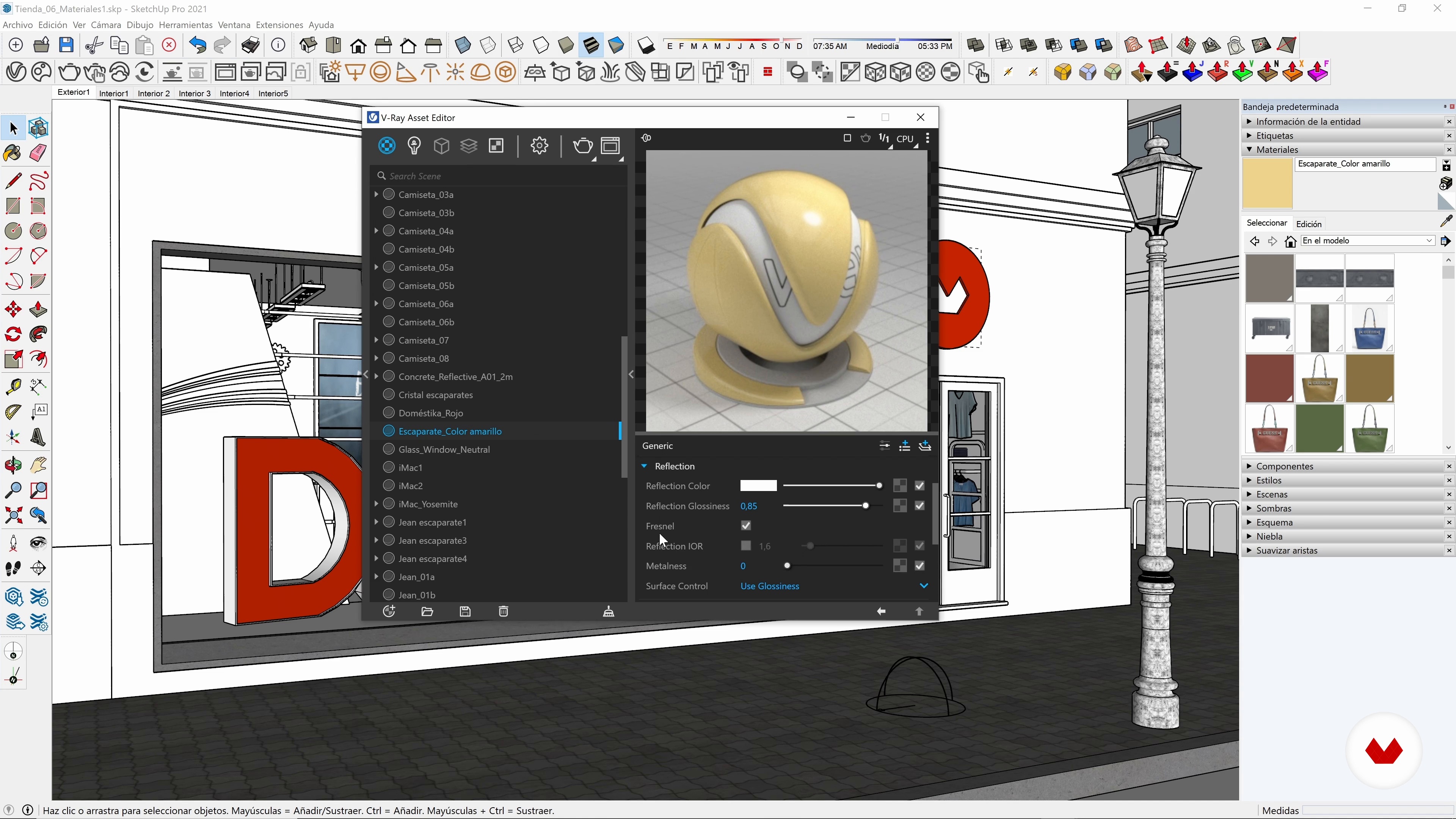1456x819 pixels.
Task: Select the Paint Bucket tool
Action: 13,153
